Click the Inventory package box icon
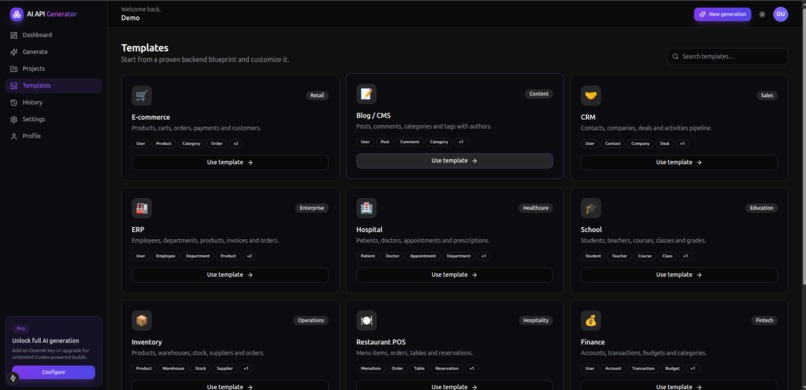This screenshot has width=806, height=390. 141,321
